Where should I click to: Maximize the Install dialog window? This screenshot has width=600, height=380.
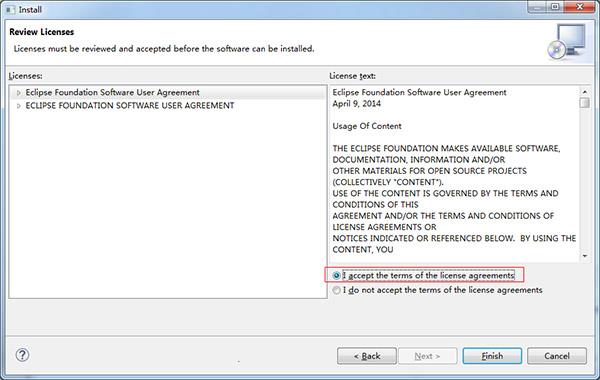(556, 7)
